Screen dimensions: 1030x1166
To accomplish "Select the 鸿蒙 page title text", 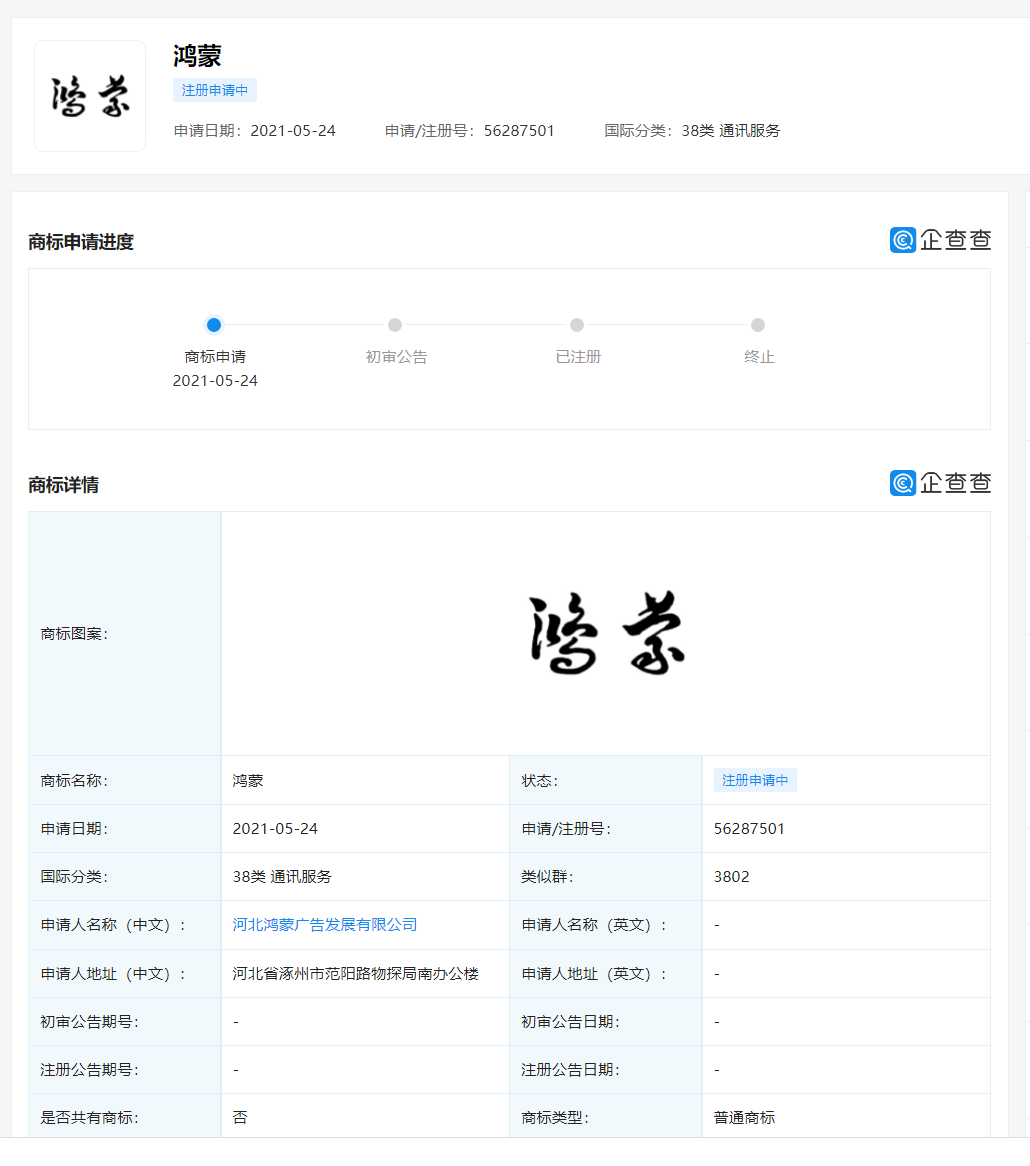I will 197,56.
